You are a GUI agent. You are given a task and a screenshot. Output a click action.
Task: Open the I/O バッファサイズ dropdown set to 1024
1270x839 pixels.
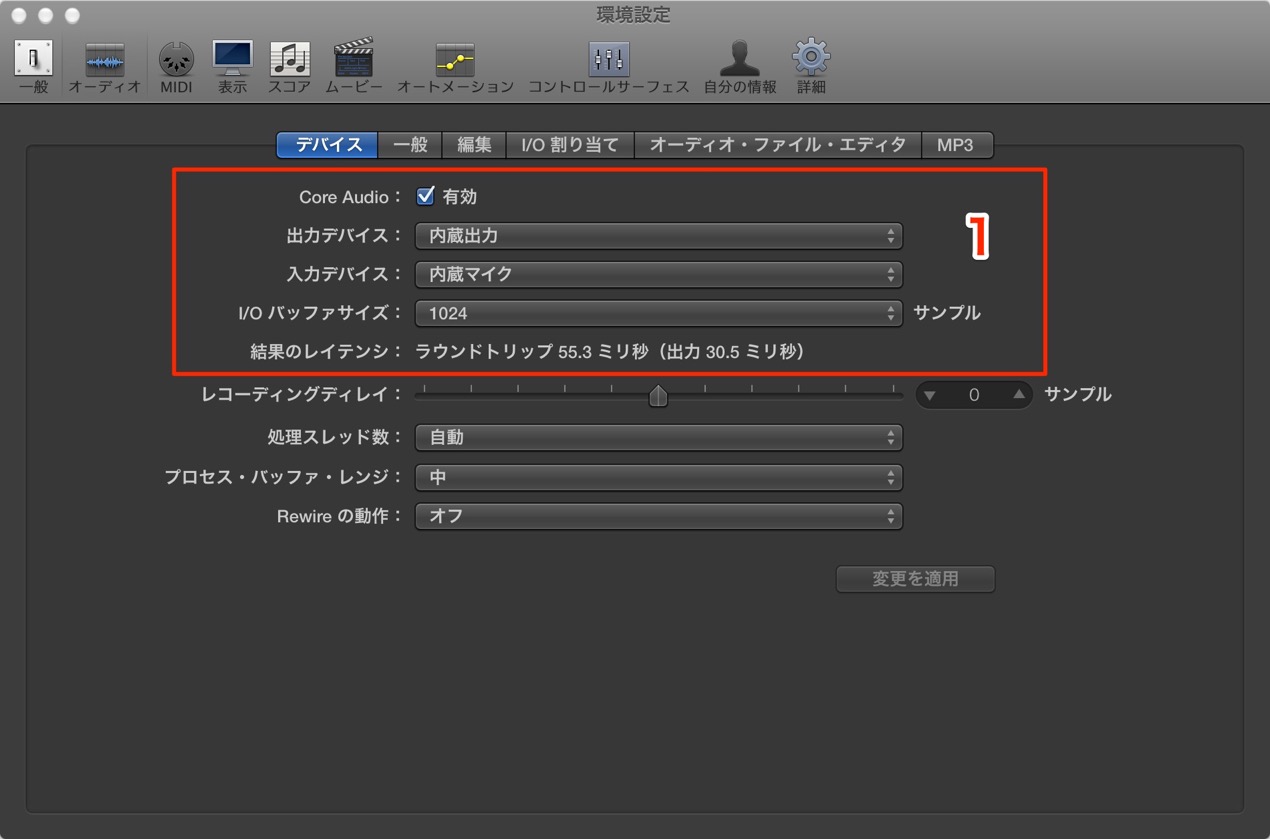(659, 313)
